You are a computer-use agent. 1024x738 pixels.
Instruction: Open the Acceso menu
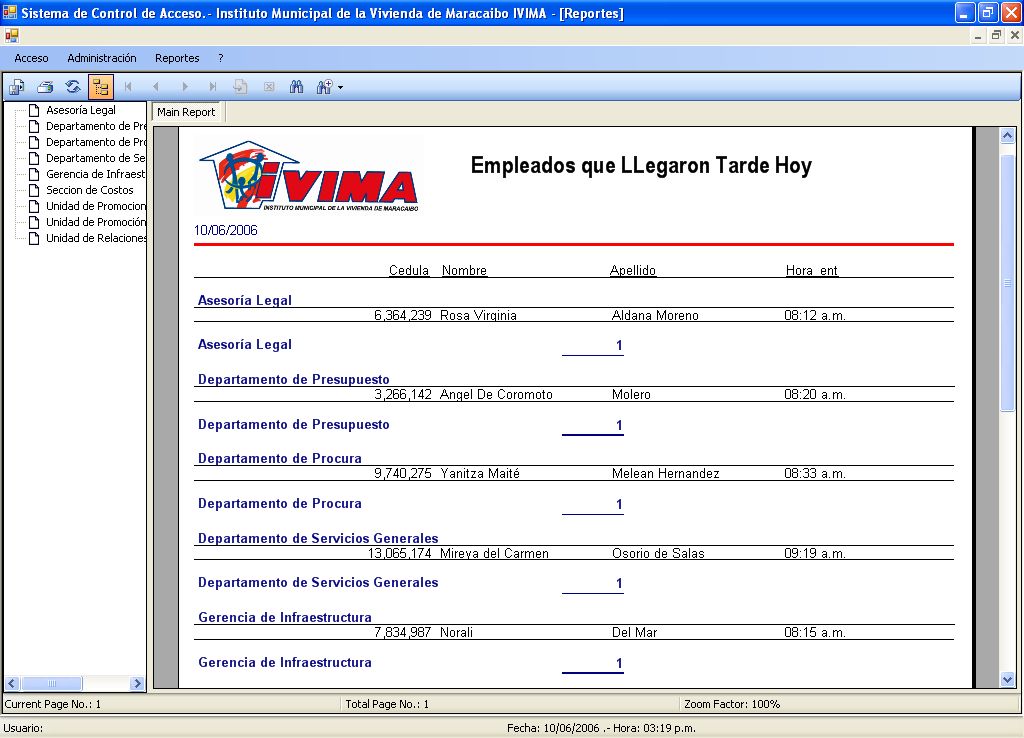click(31, 58)
